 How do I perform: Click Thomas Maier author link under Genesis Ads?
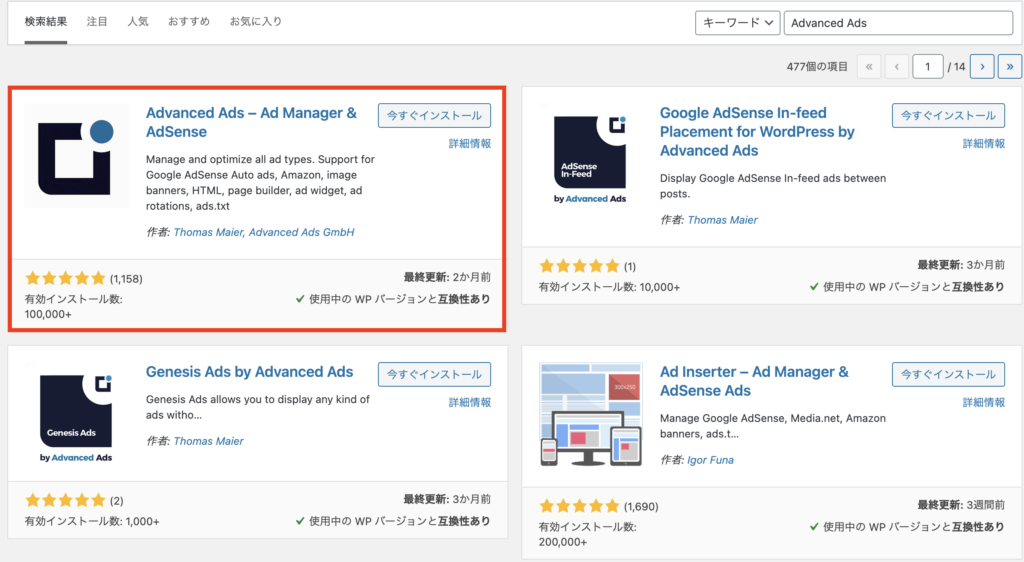click(208, 441)
